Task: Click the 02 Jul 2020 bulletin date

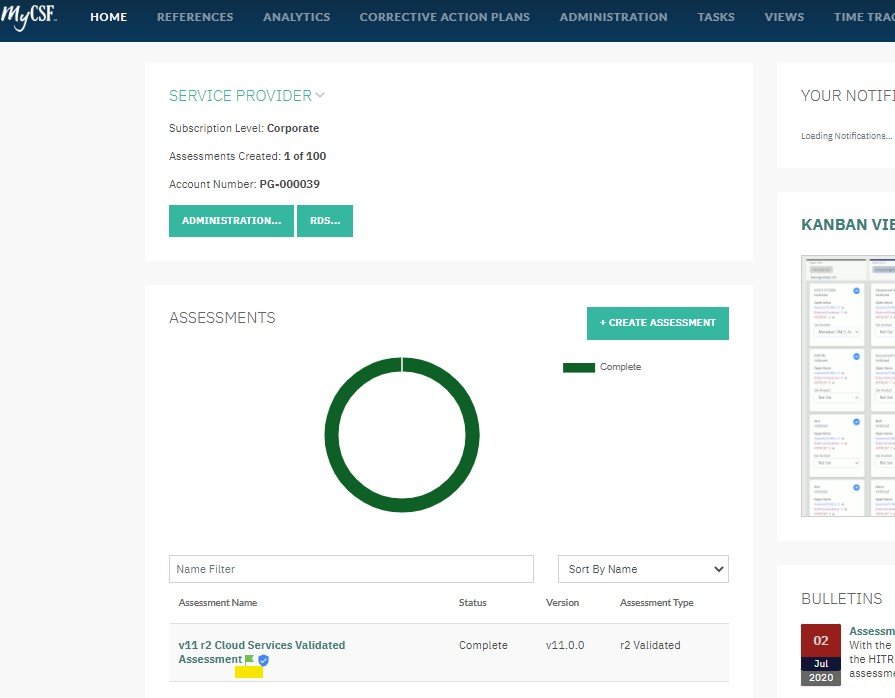Action: pos(821,655)
